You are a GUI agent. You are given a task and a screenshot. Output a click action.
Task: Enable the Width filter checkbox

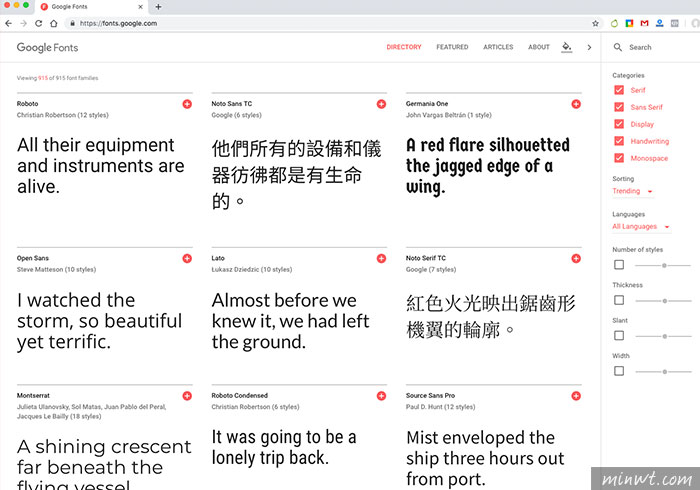click(x=619, y=371)
